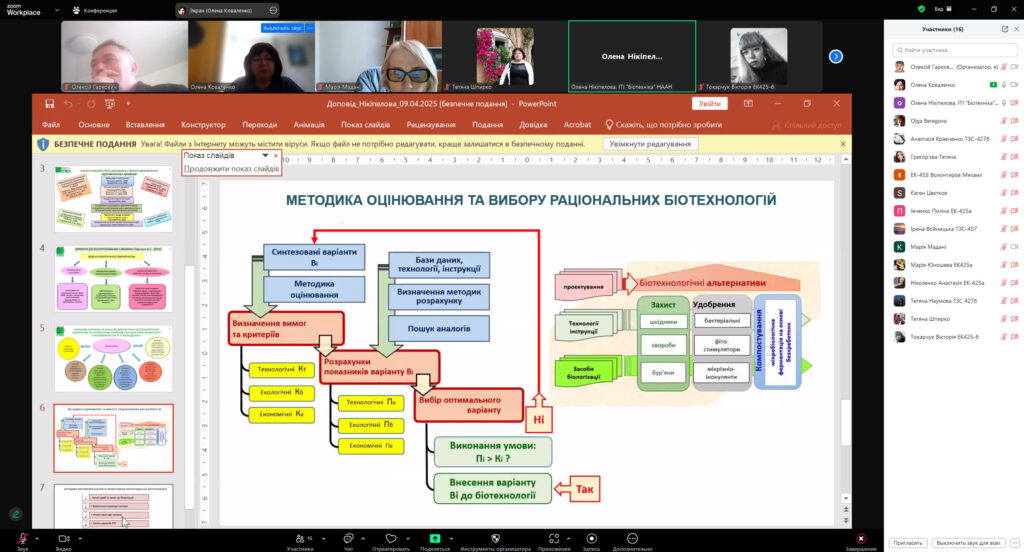Click Выключить звук on Олена Коваленко video

282,28
